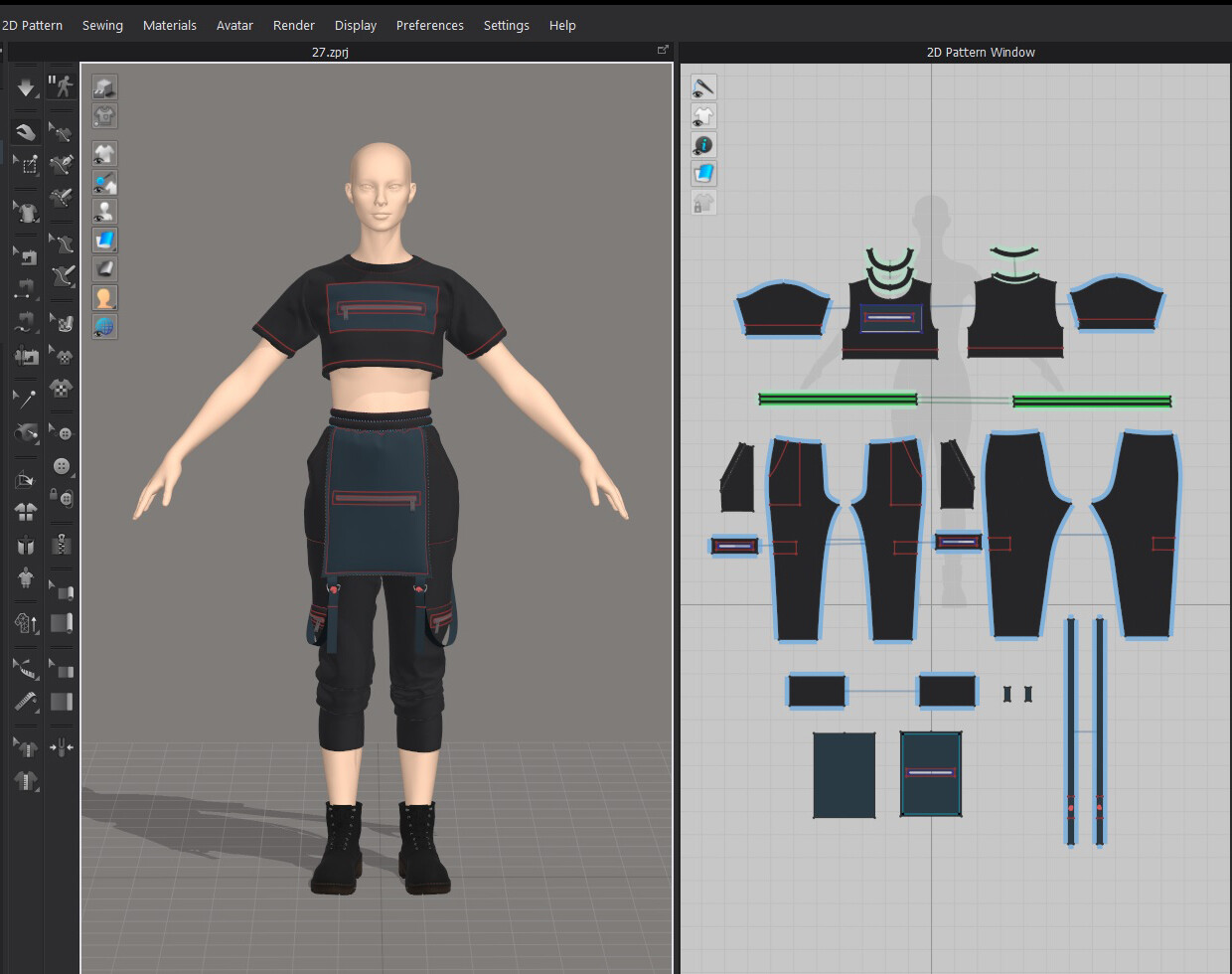Viewport: 1232px width, 974px height.
Task: Toggle avatar visibility in the 3D viewport
Action: click(x=104, y=211)
